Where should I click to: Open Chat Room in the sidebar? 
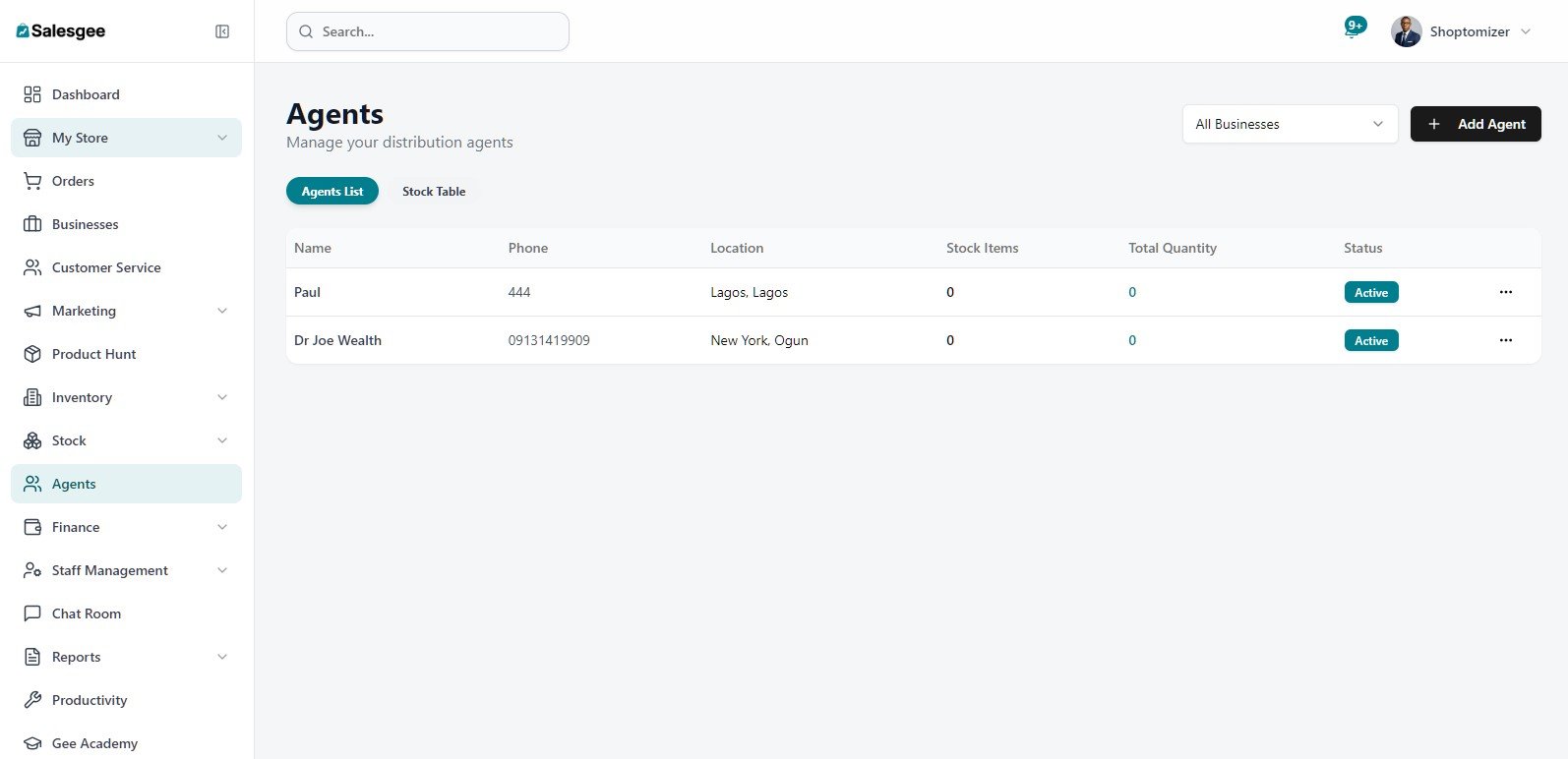tap(126, 613)
